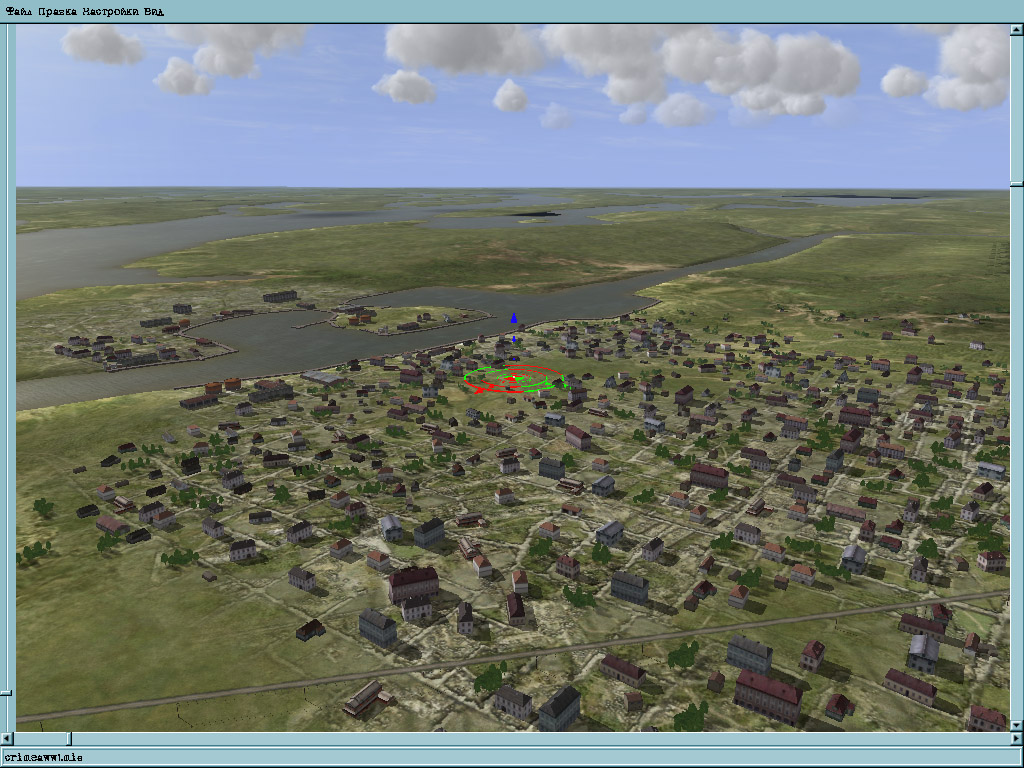This screenshot has width=1024, height=768.
Task: Click the right vertical scrollbar thumb
Action: point(1017,185)
